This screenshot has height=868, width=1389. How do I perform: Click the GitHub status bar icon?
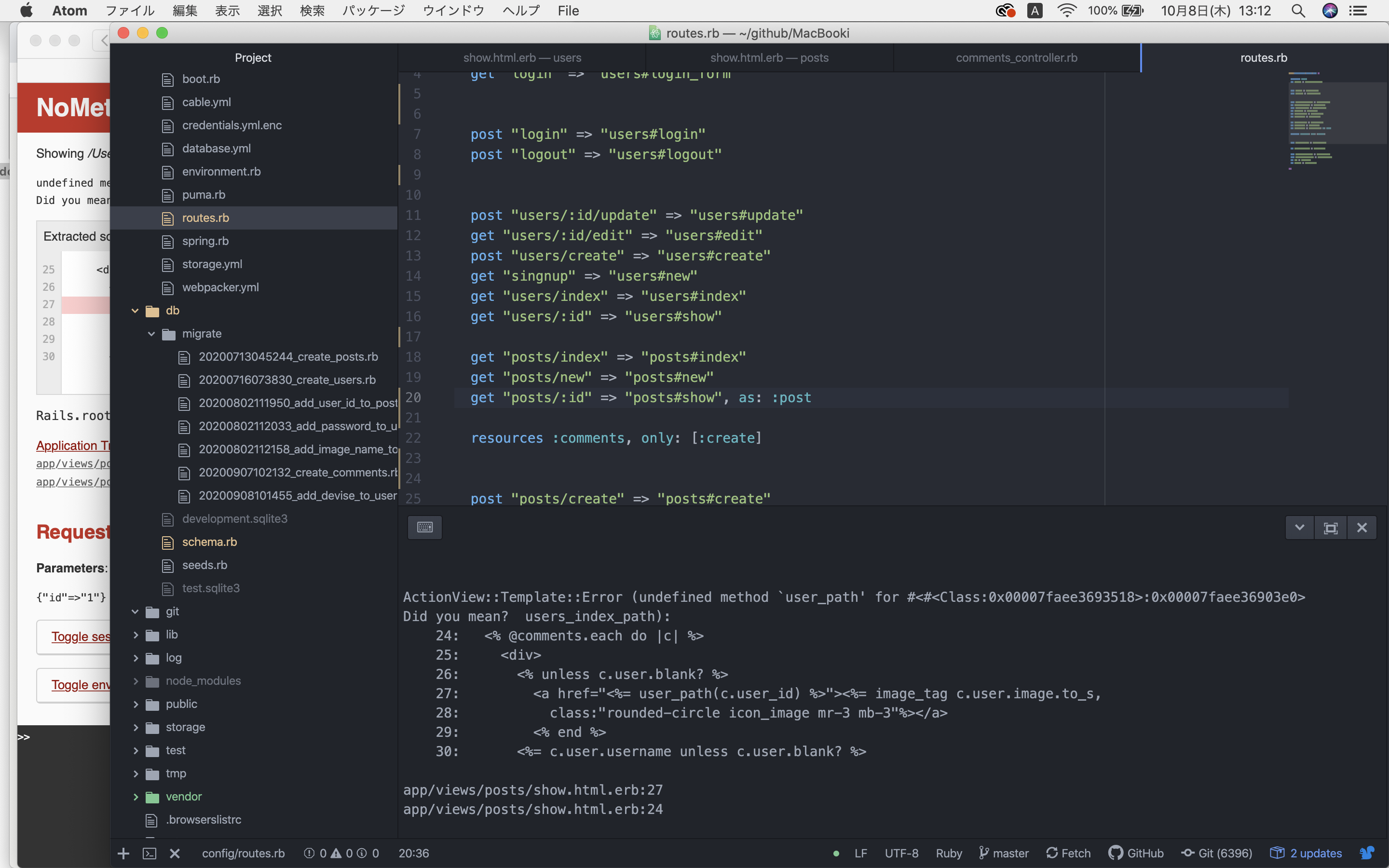(1136, 853)
